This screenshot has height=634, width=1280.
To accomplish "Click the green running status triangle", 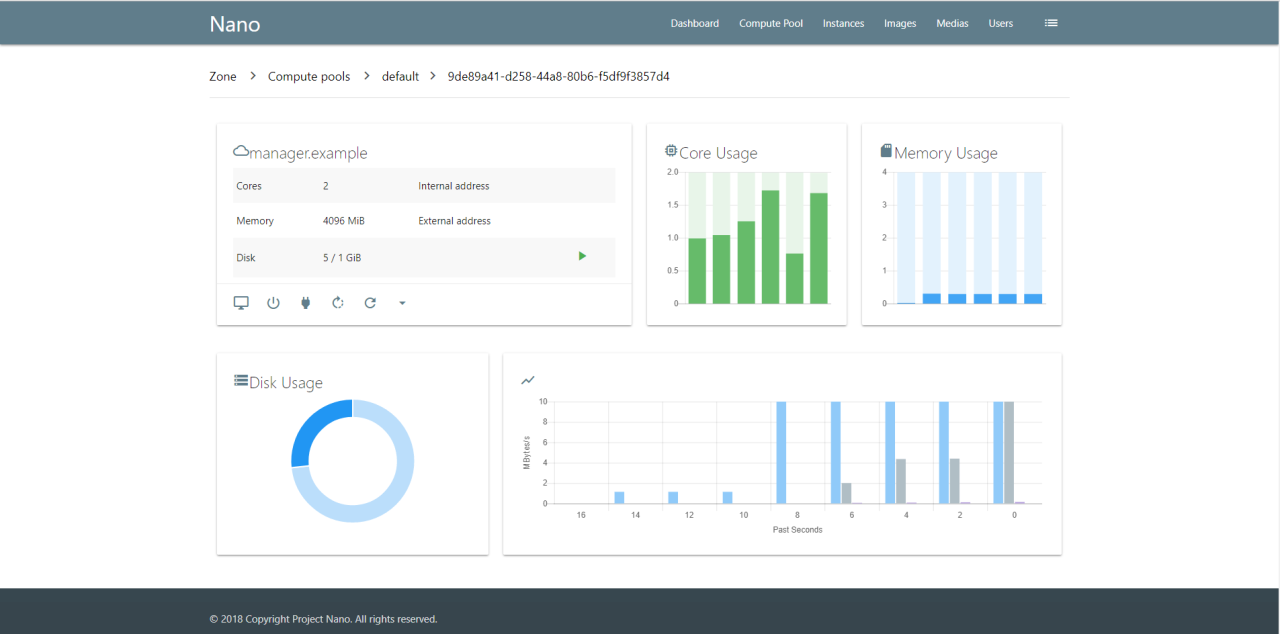I will click(x=582, y=256).
